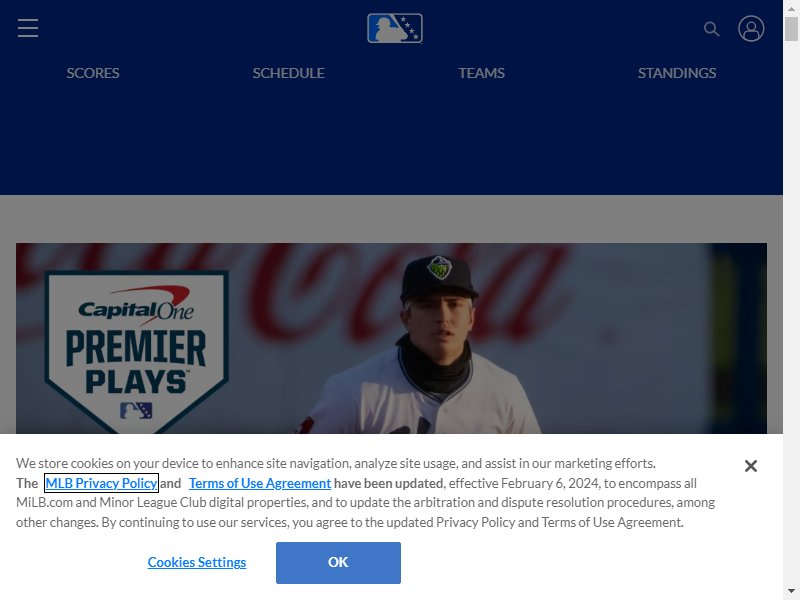The image size is (800, 600).
Task: Click the player's cap logo in the banner
Action: pos(439,268)
